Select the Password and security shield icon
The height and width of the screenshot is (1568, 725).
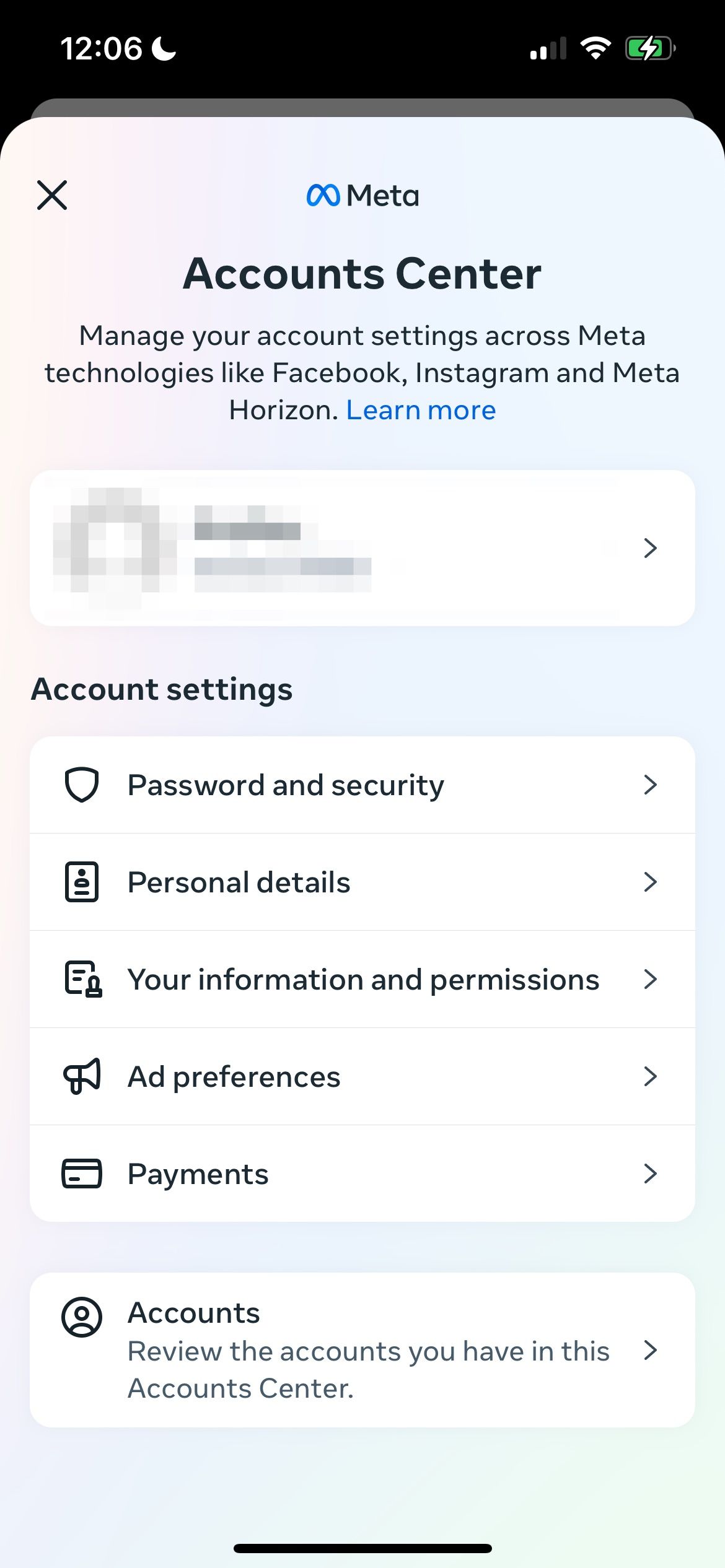pyautogui.click(x=82, y=784)
